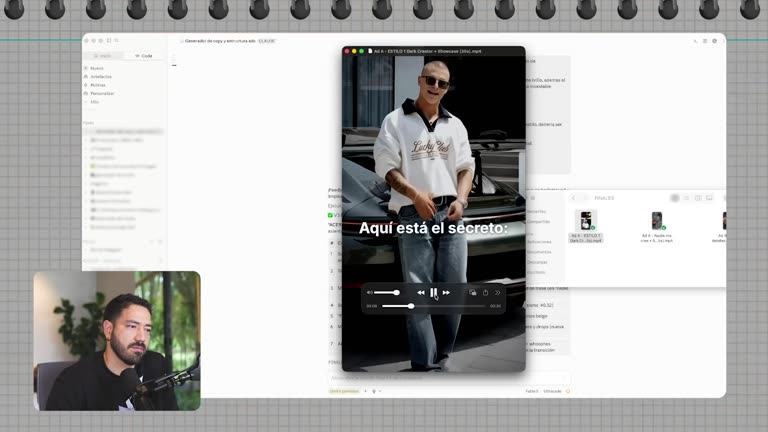Mute audio via the speaker icon
Screen dimensions: 768x432
[370, 292]
